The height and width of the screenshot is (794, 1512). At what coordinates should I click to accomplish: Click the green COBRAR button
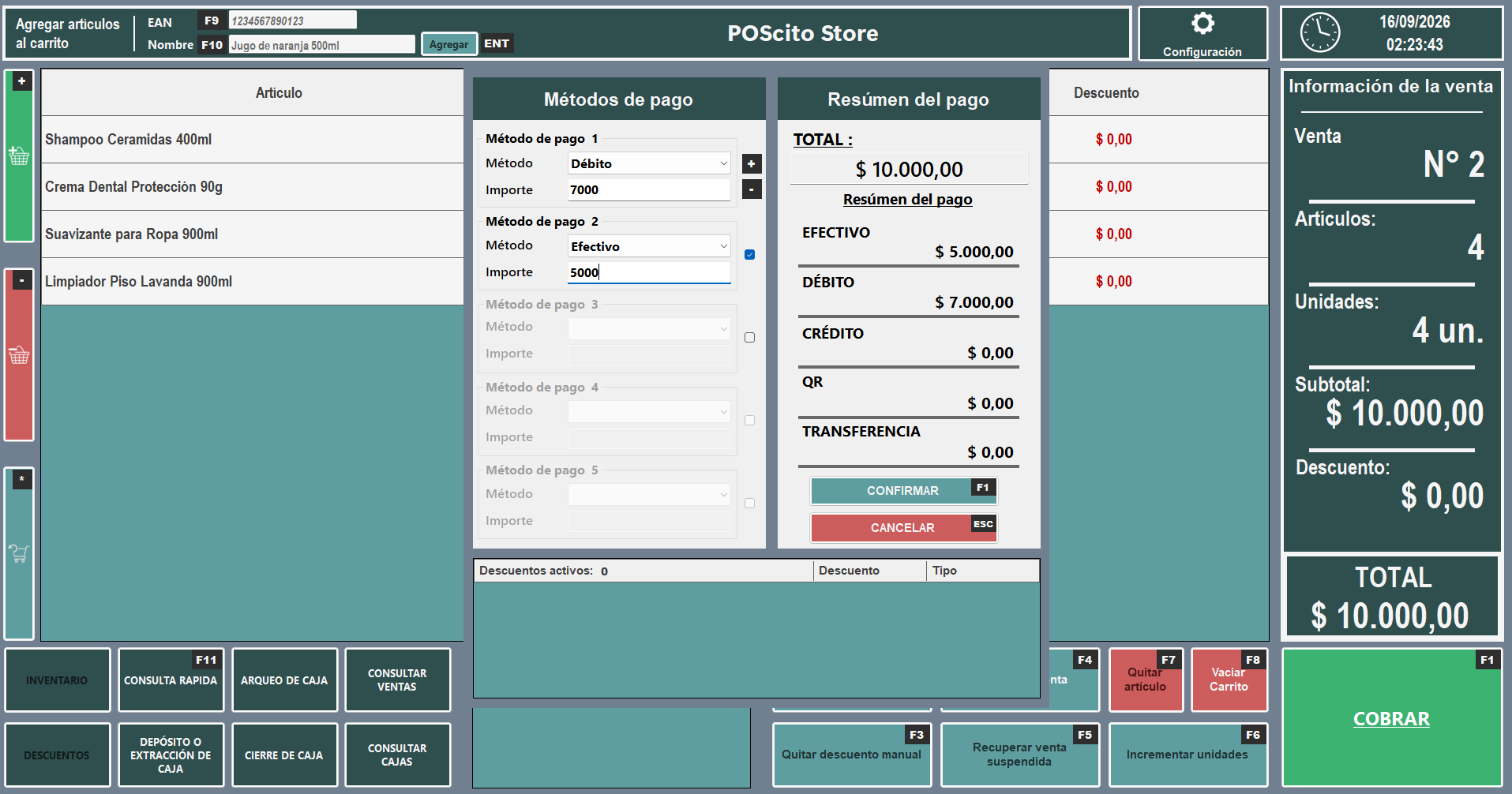pos(1392,718)
